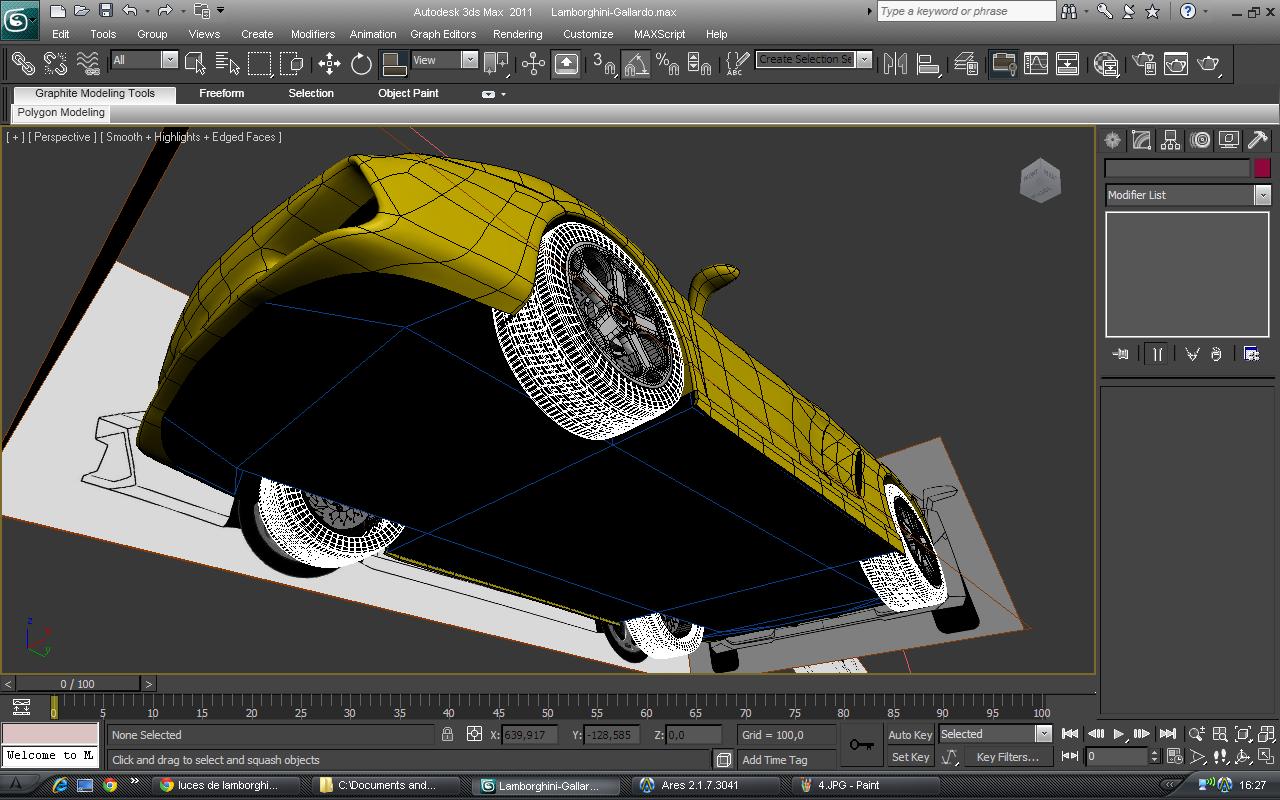Toggle the selection lock padlock
Viewport: 1280px width, 800px height.
click(447, 735)
